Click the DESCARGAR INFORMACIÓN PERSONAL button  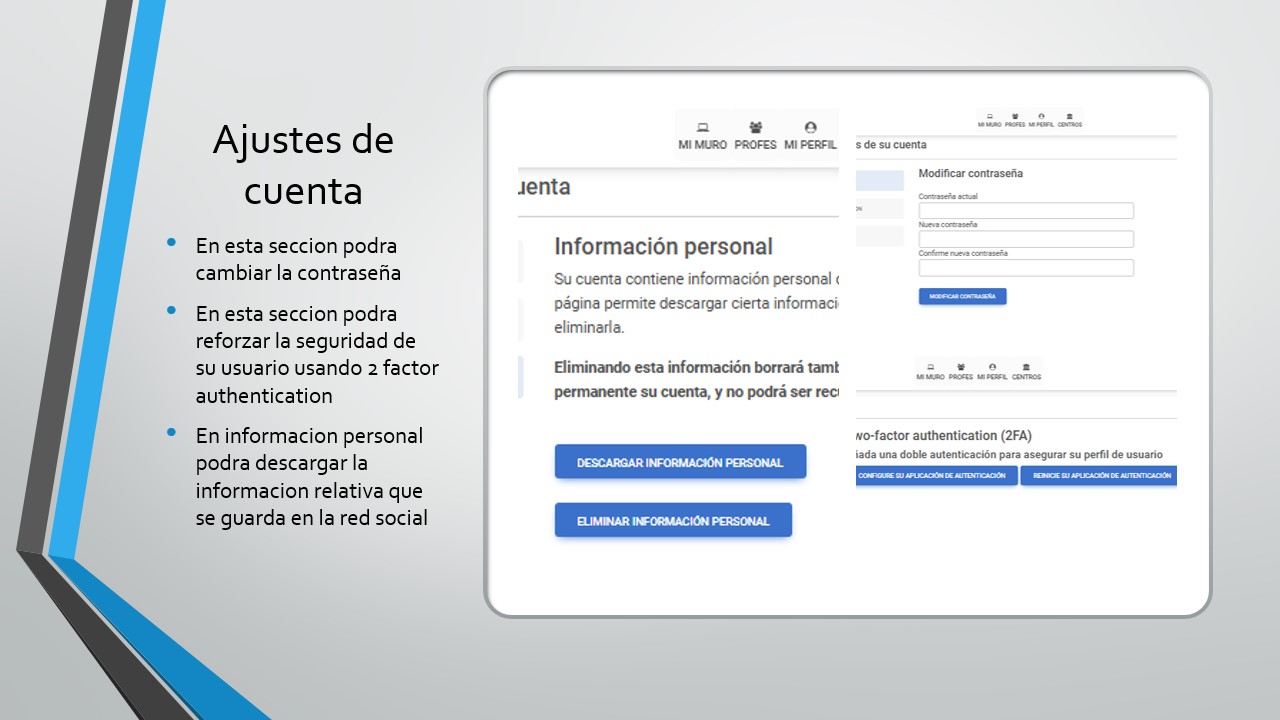coord(680,462)
